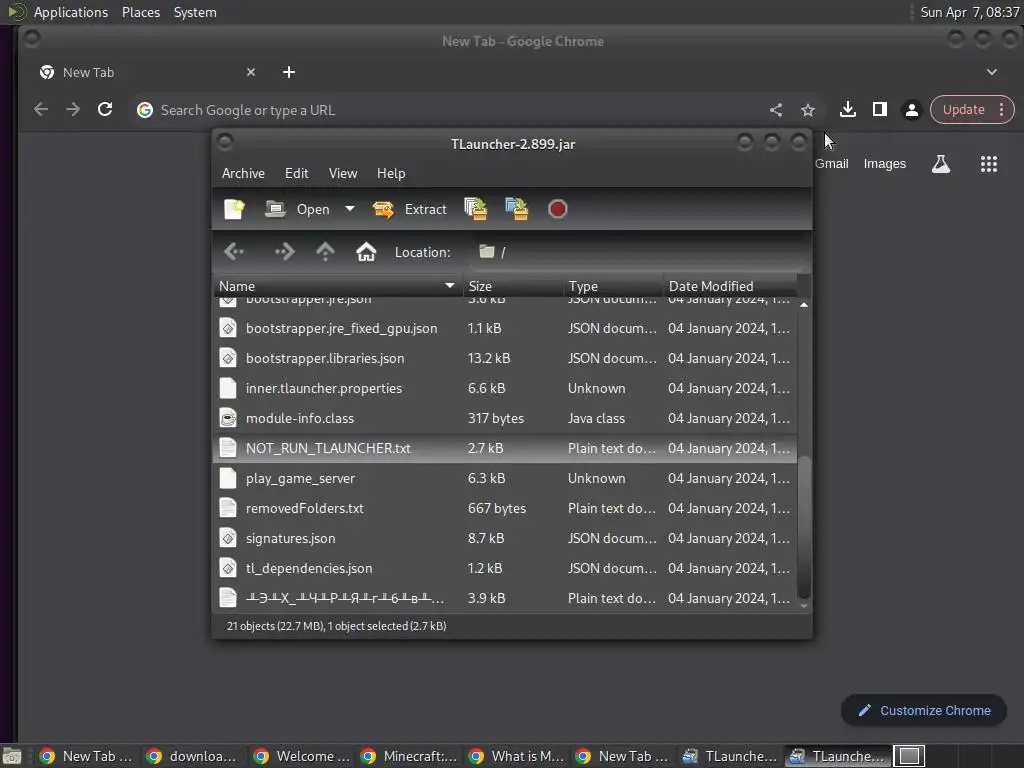Open the Google apps grid icon

989,164
